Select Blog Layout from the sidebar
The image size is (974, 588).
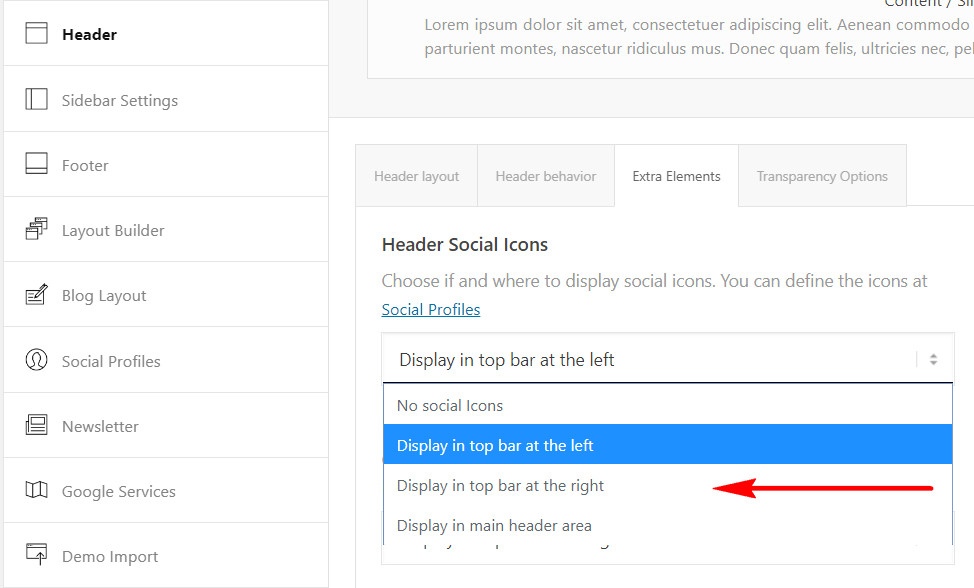[x=166, y=295]
